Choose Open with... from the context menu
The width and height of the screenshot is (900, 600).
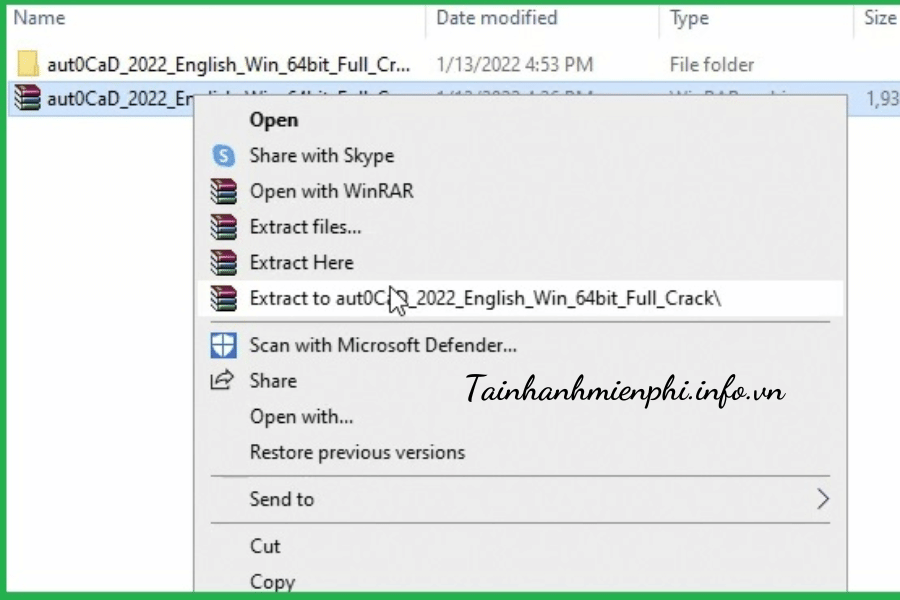[301, 417]
